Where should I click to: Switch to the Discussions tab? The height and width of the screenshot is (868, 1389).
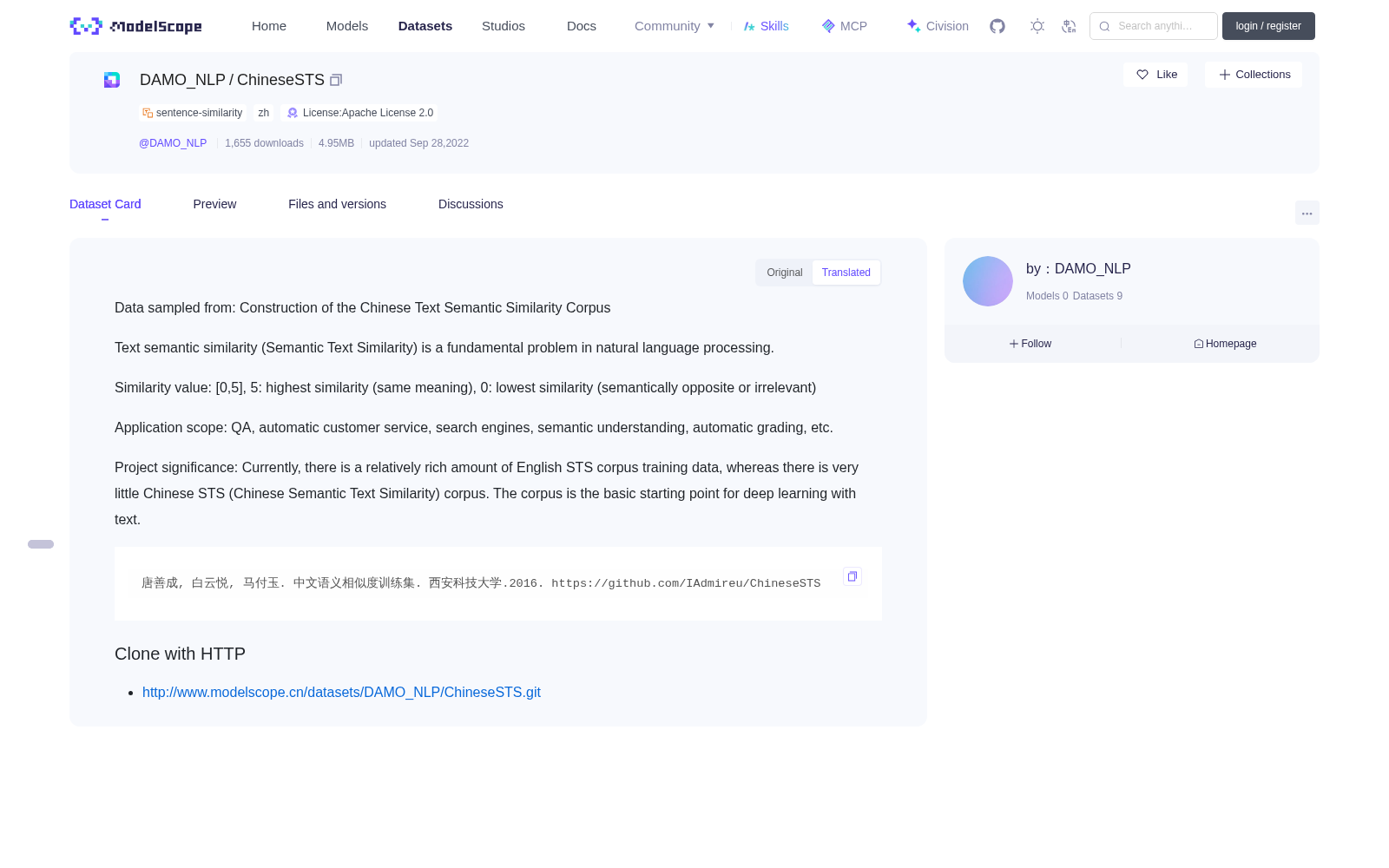click(471, 204)
